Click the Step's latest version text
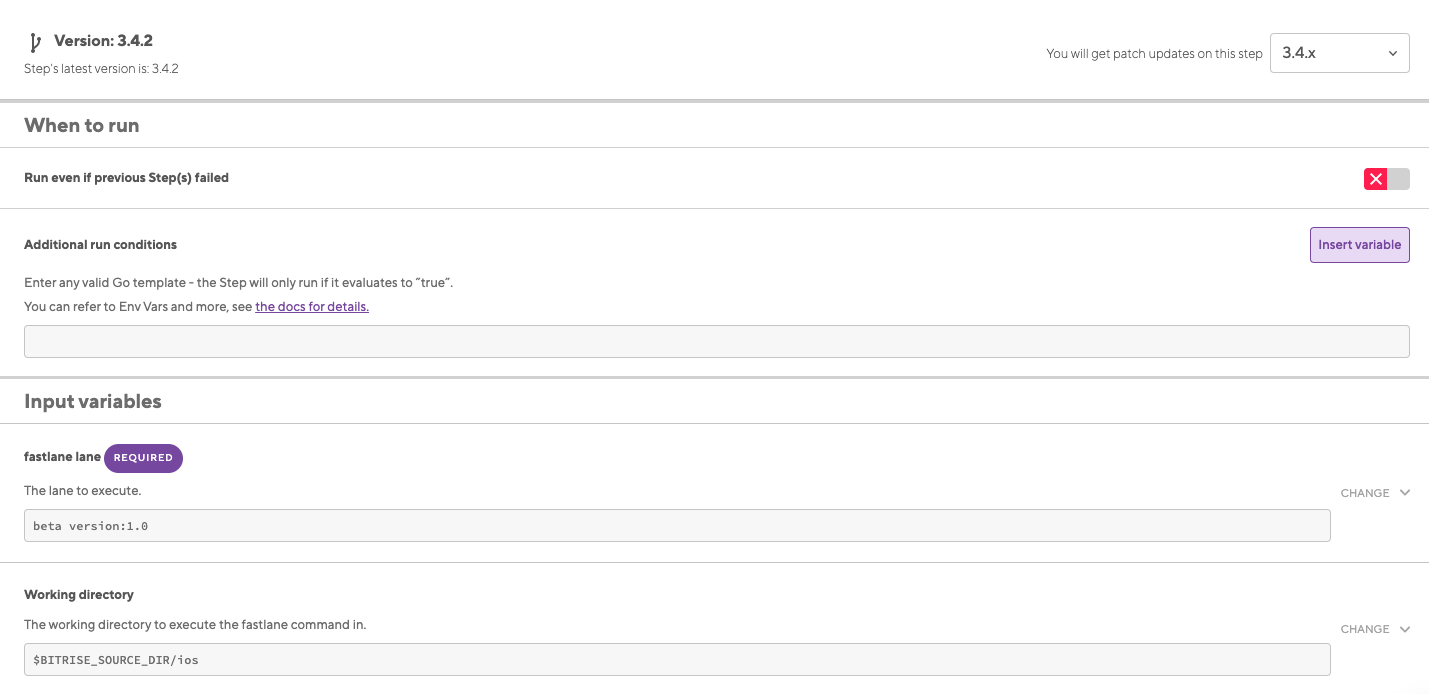The width and height of the screenshot is (1429, 694). tap(101, 69)
